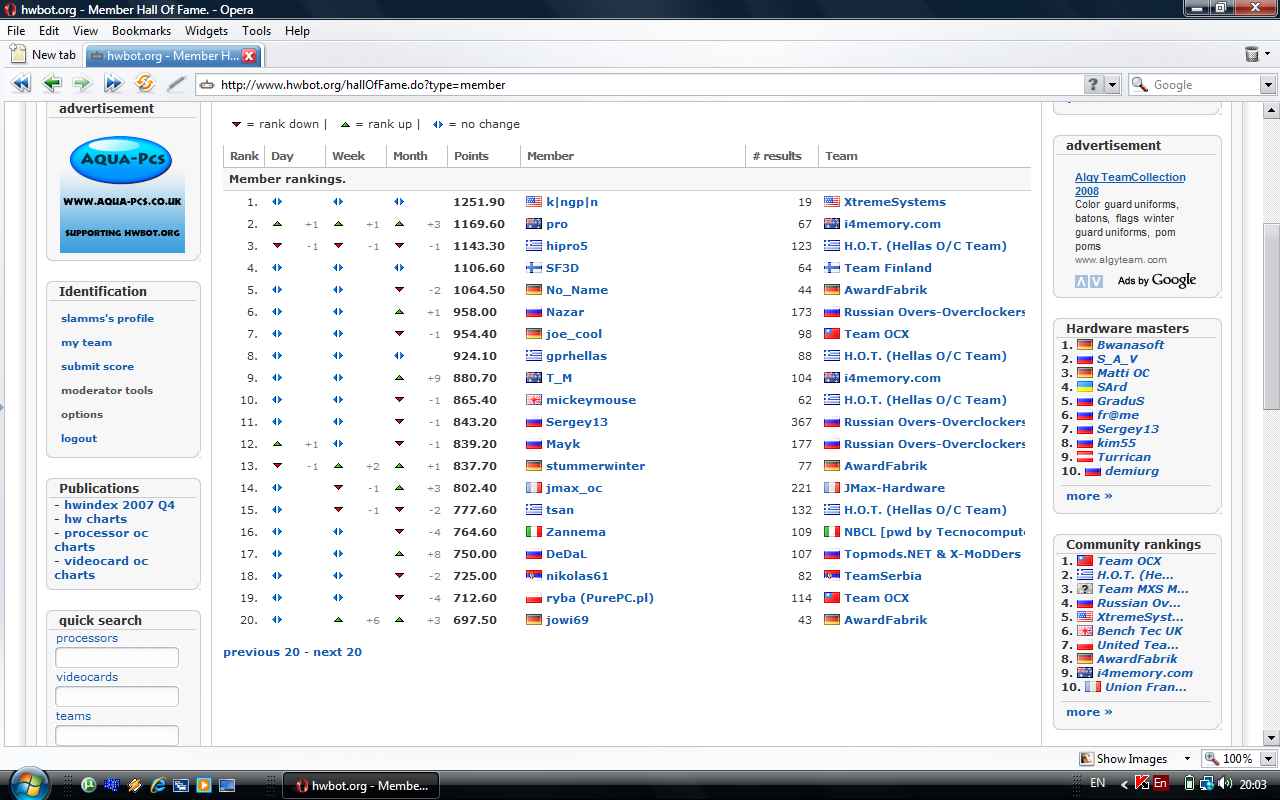The height and width of the screenshot is (800, 1280).
Task: Click Opera's Rewind navigation button
Action: [x=20, y=84]
